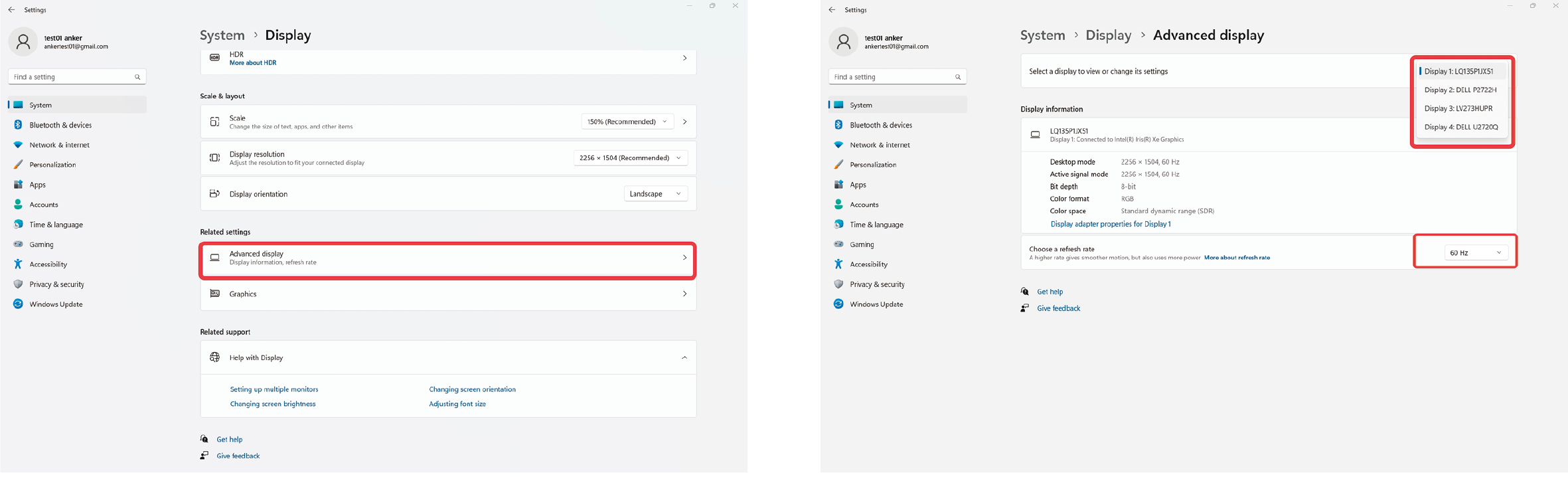
Task: Open the Advanced display settings row
Action: [448, 258]
